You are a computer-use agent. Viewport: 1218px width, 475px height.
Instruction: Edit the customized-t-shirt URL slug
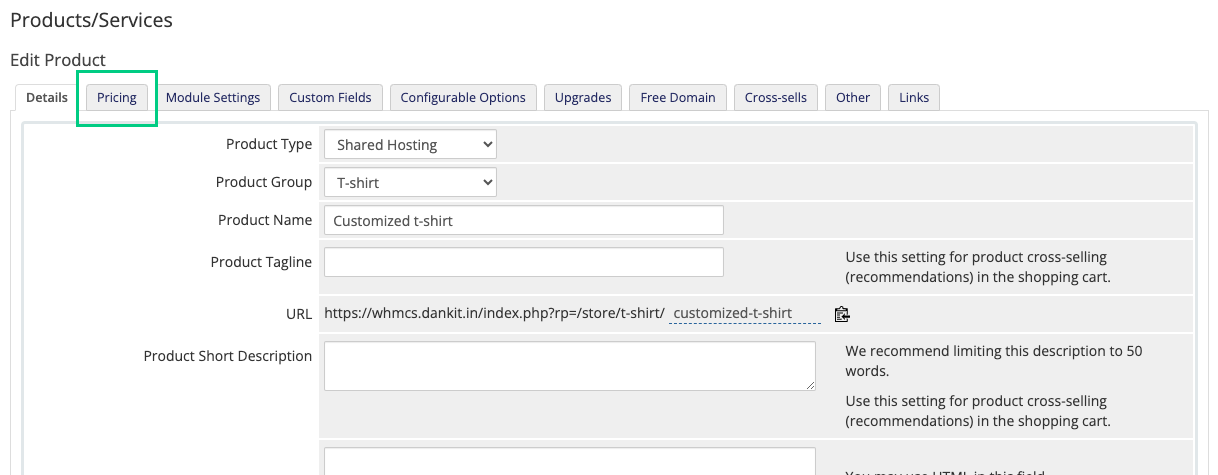(744, 313)
